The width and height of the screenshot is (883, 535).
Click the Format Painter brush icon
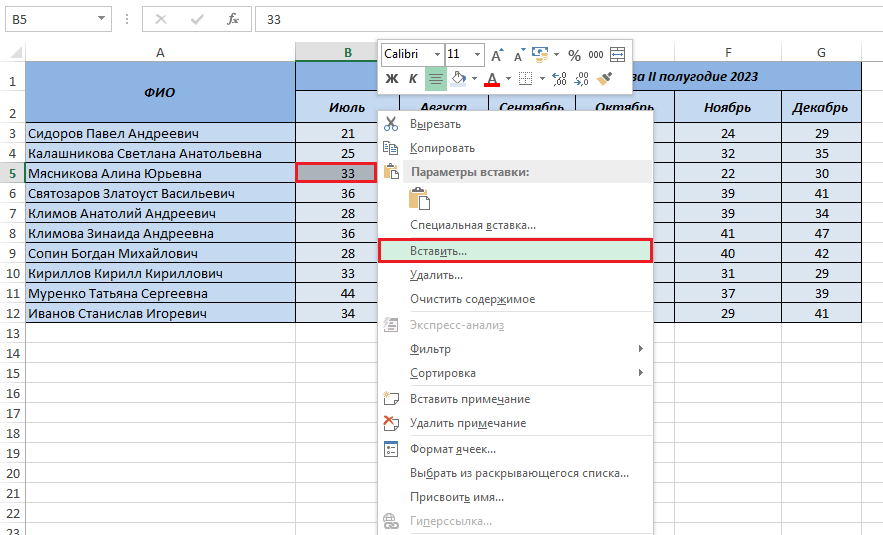[604, 78]
